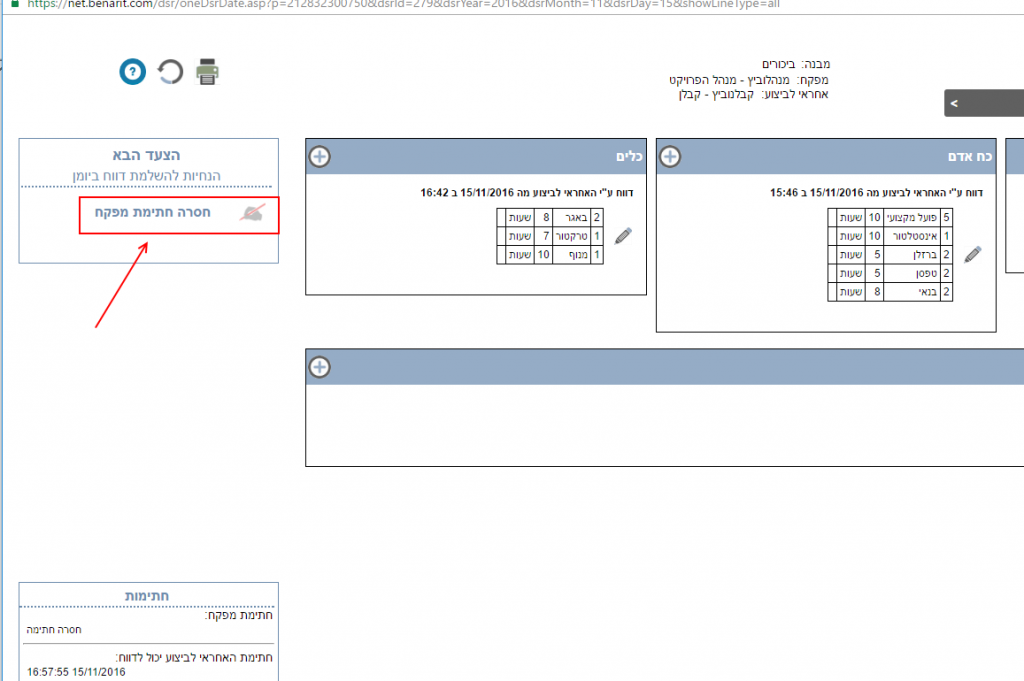Click the browser address bar URL
This screenshot has width=1024, height=681.
point(400,4)
